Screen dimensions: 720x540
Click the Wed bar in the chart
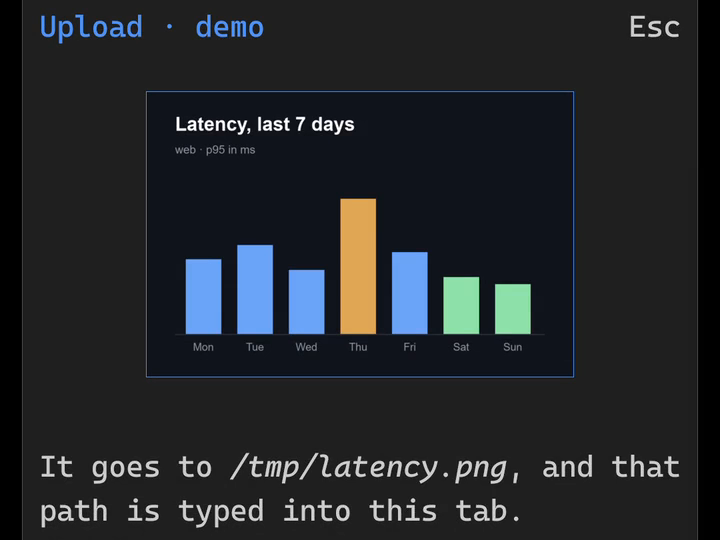click(x=306, y=302)
